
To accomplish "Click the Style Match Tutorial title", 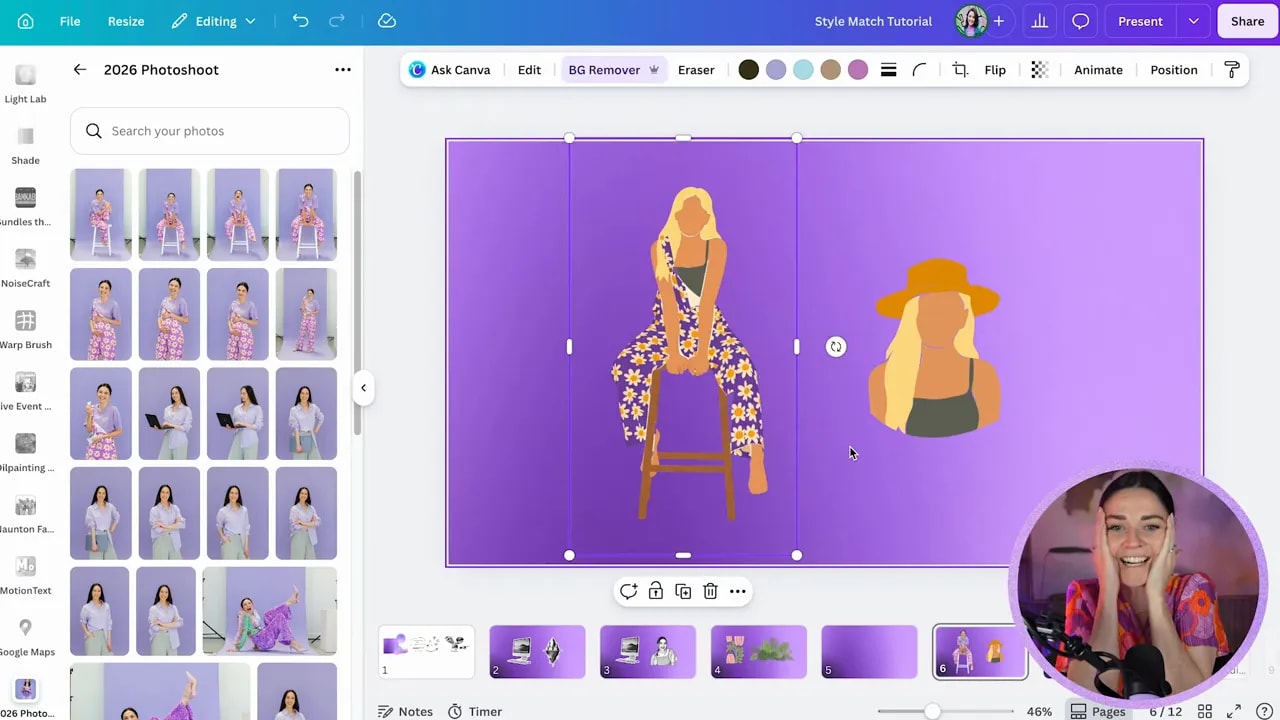I will click(873, 21).
